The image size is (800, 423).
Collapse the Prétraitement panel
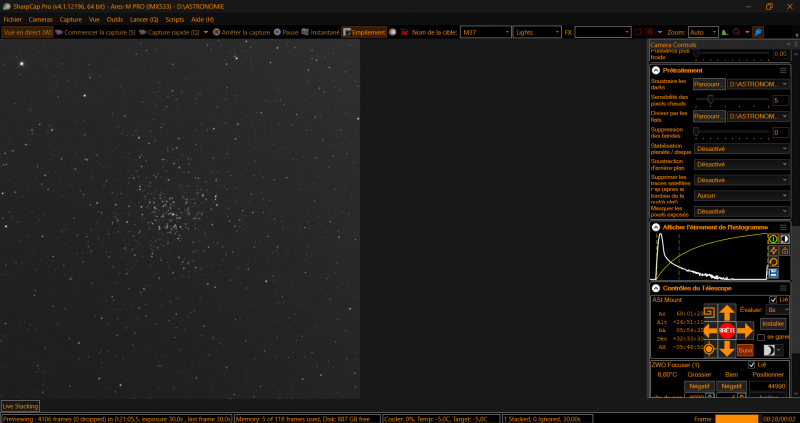click(x=656, y=71)
